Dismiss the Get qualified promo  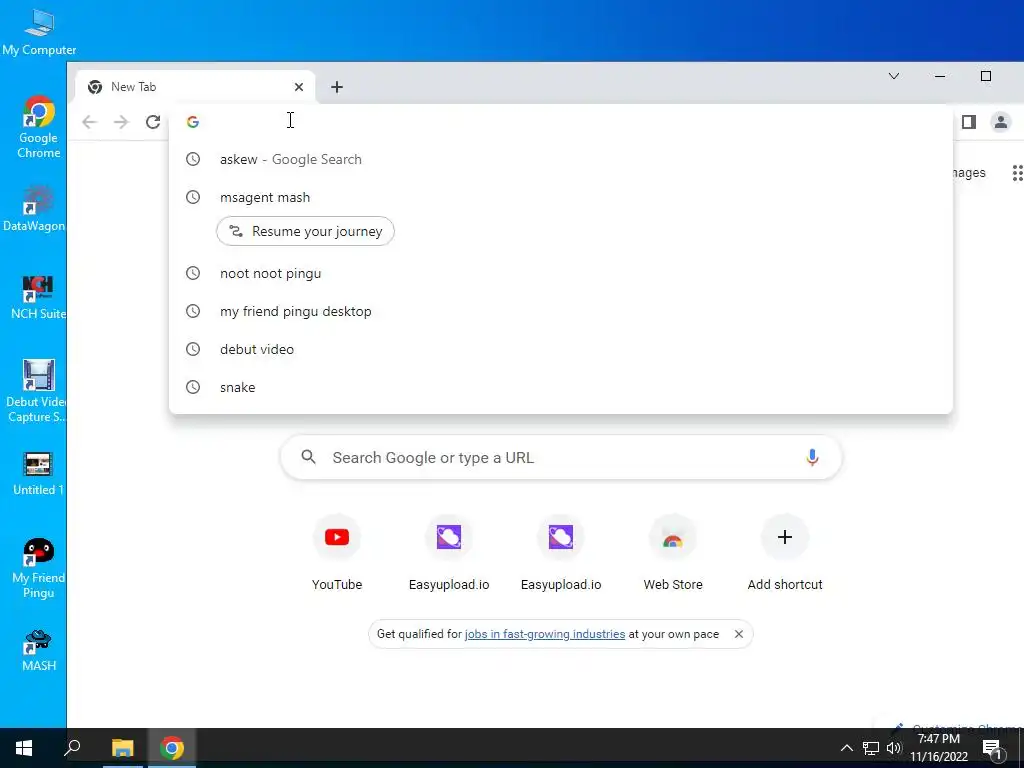coord(739,634)
